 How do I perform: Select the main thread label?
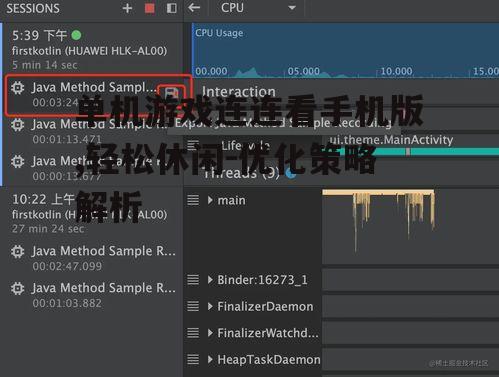(x=231, y=200)
